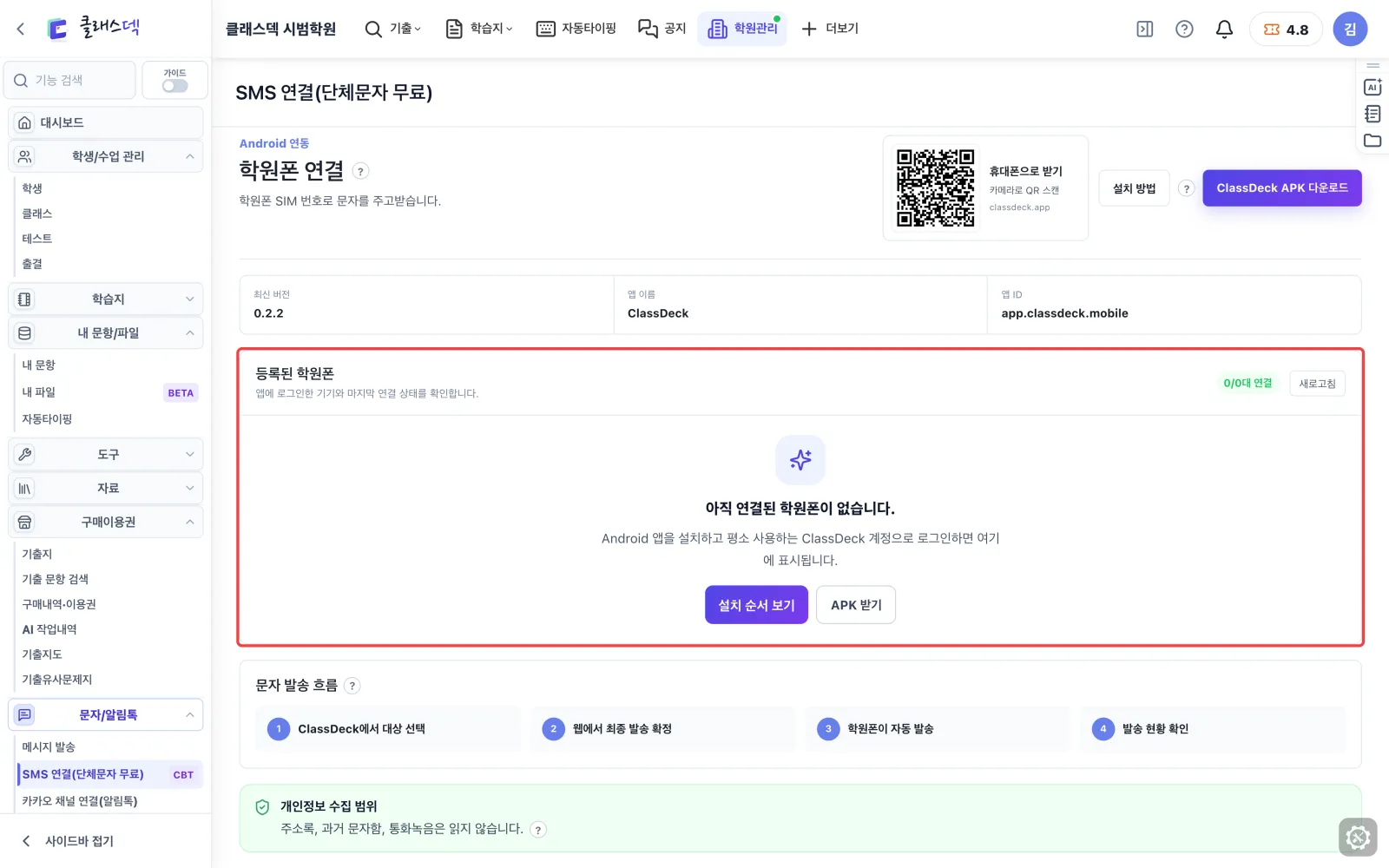Click 사이드바 접기 to collapse sidebar
The image size is (1389, 868).
click(x=68, y=841)
